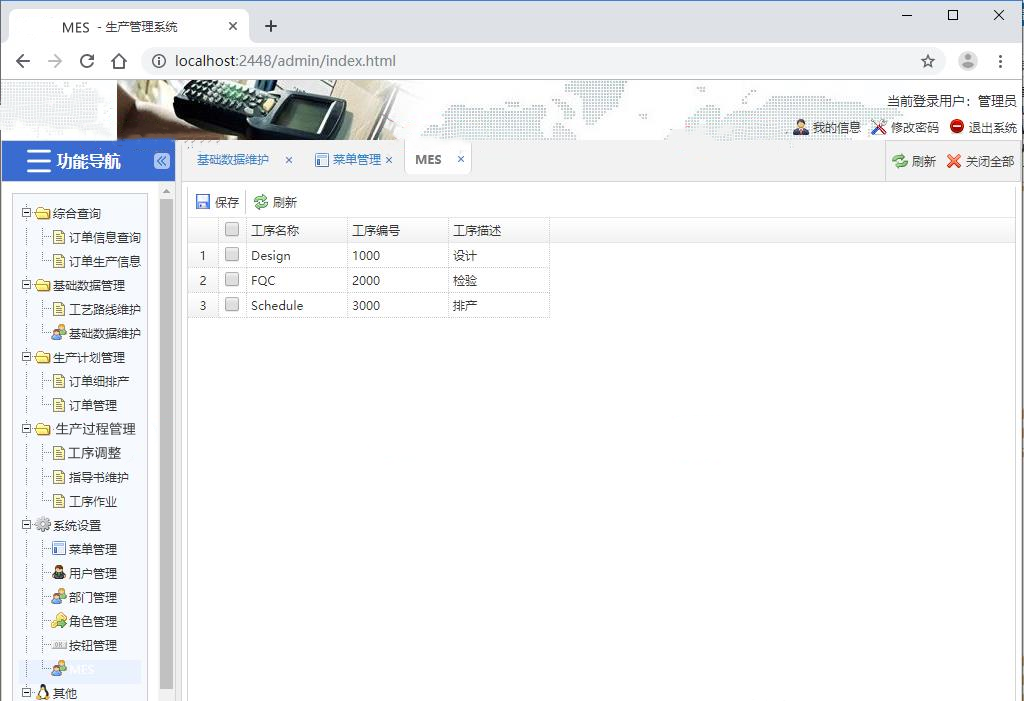
Task: Open the change password tools icon
Action: tap(879, 127)
